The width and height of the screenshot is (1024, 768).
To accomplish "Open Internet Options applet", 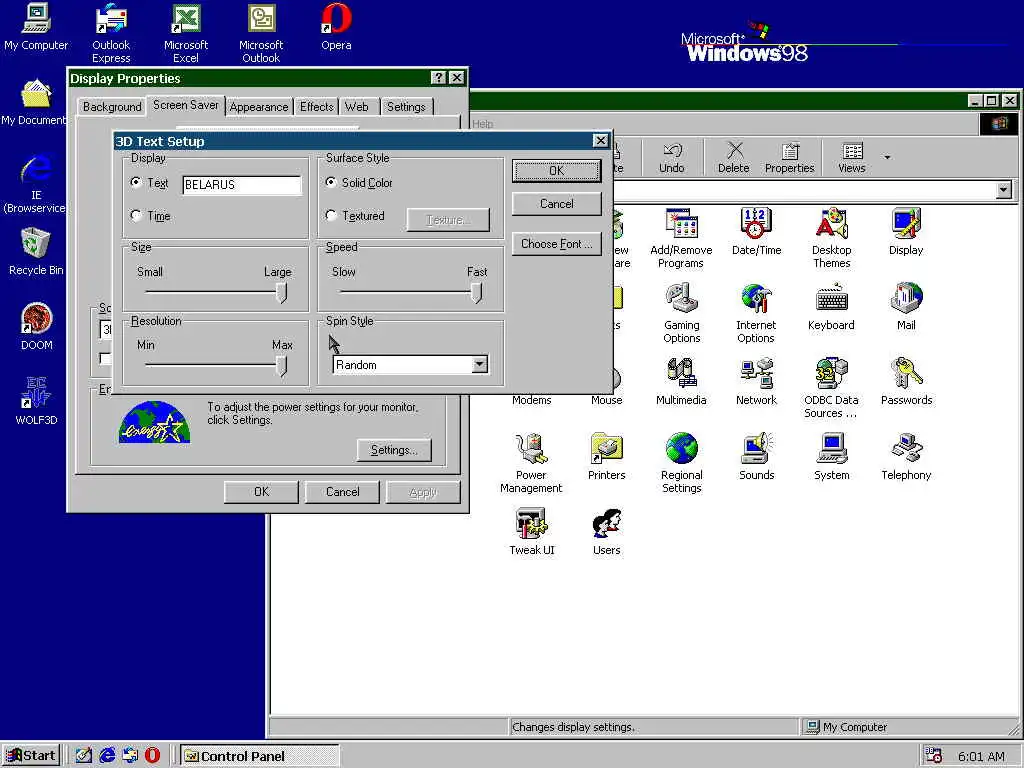I will tap(756, 313).
